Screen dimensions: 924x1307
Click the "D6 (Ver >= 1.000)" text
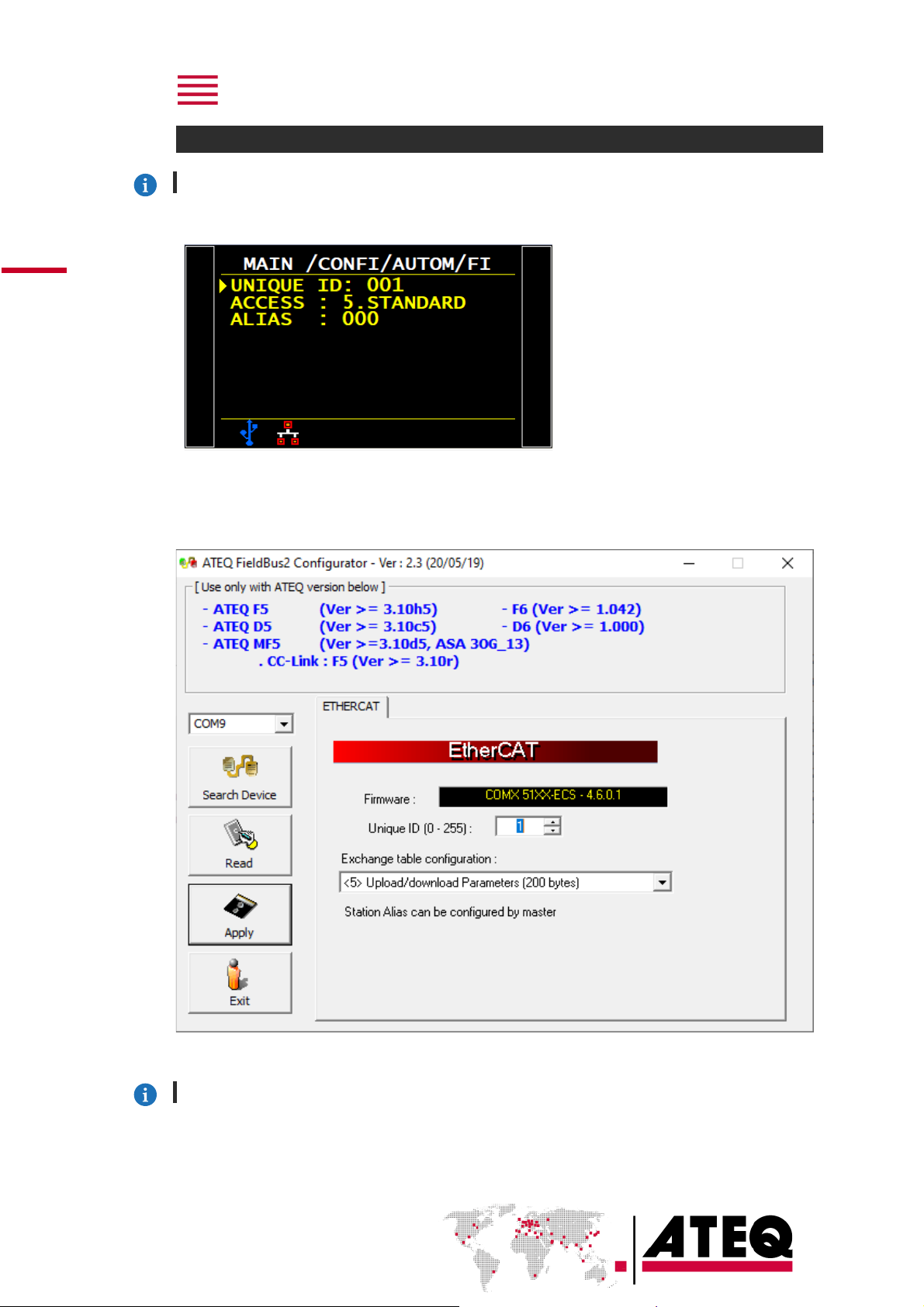click(x=578, y=627)
